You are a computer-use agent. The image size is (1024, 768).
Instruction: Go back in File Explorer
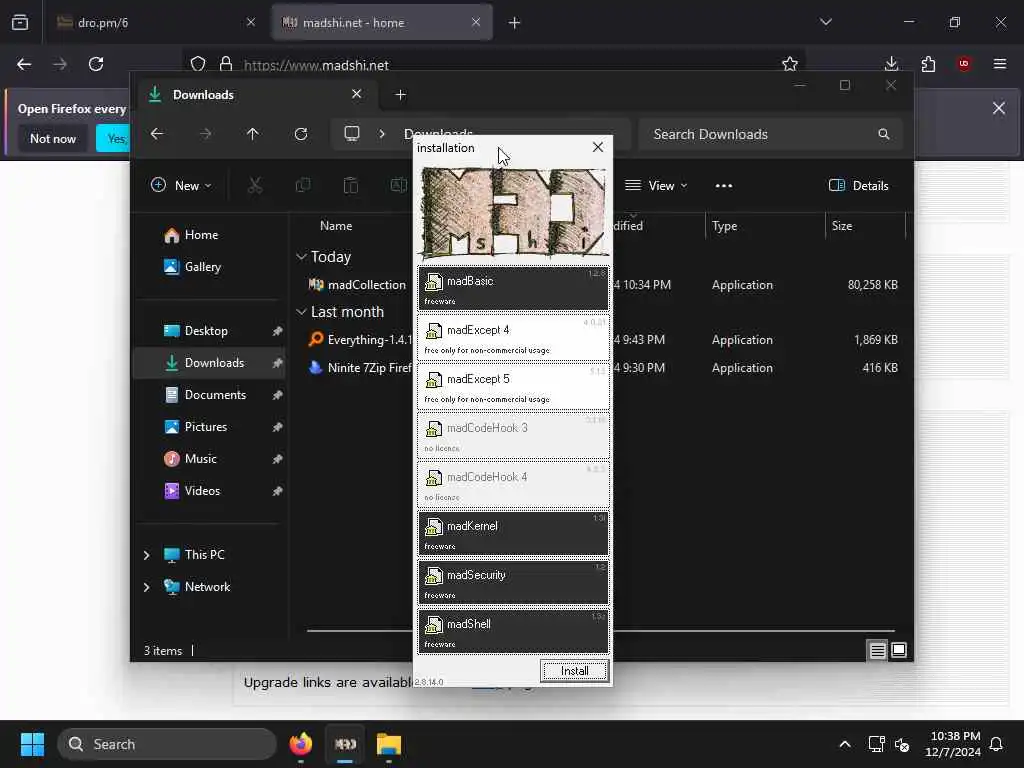point(157,134)
